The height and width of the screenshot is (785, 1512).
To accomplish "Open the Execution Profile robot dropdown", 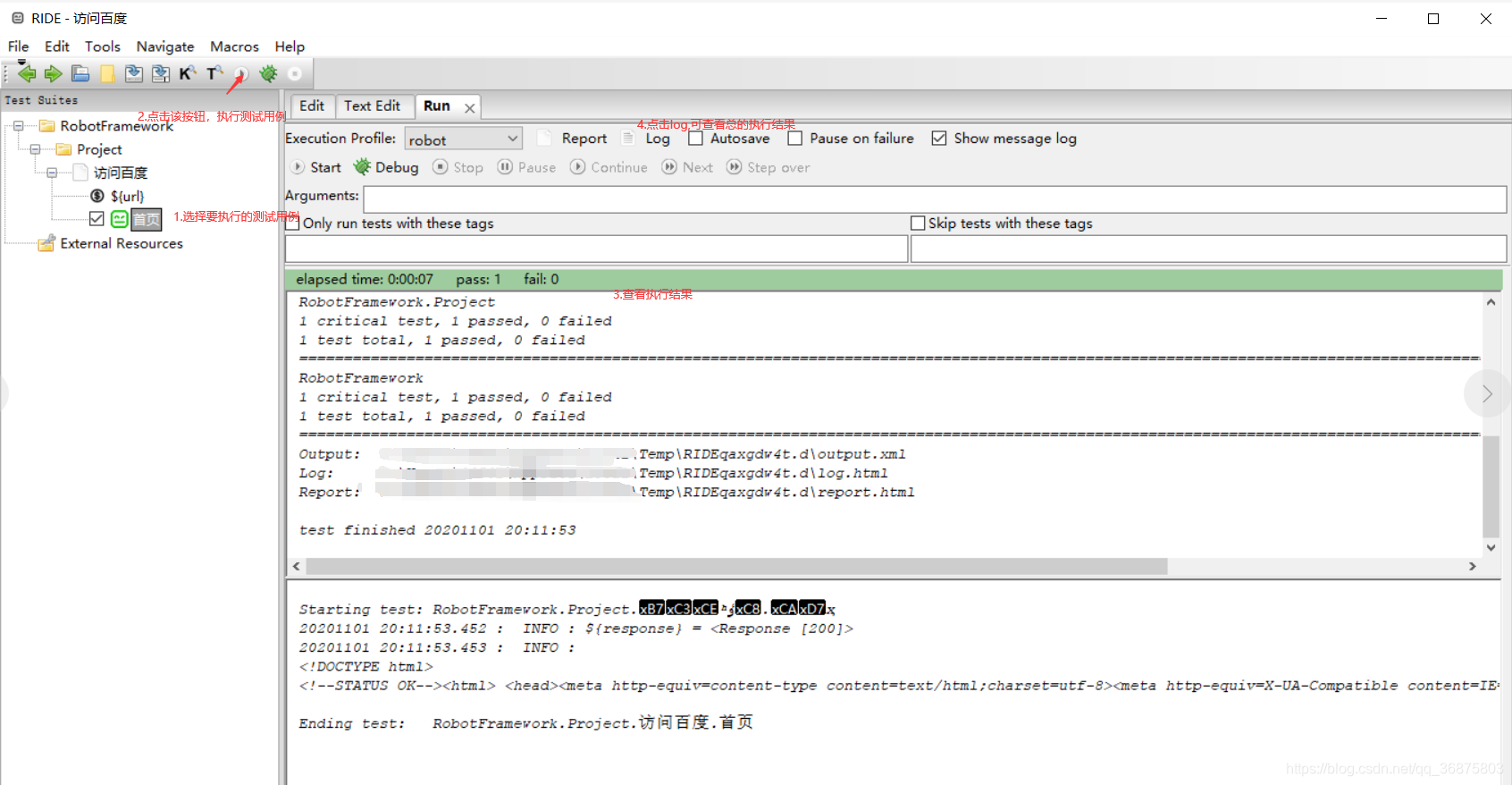I will tap(463, 139).
